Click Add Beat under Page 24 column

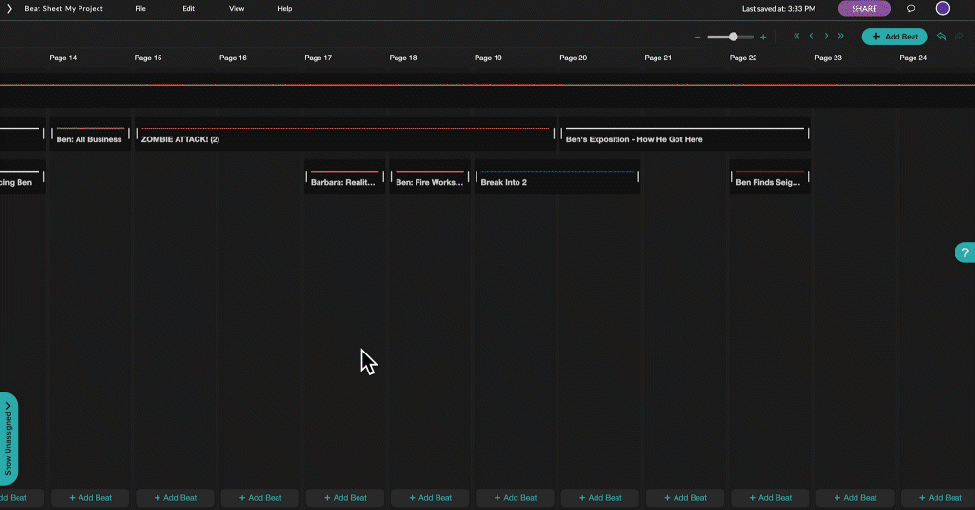click(x=938, y=498)
